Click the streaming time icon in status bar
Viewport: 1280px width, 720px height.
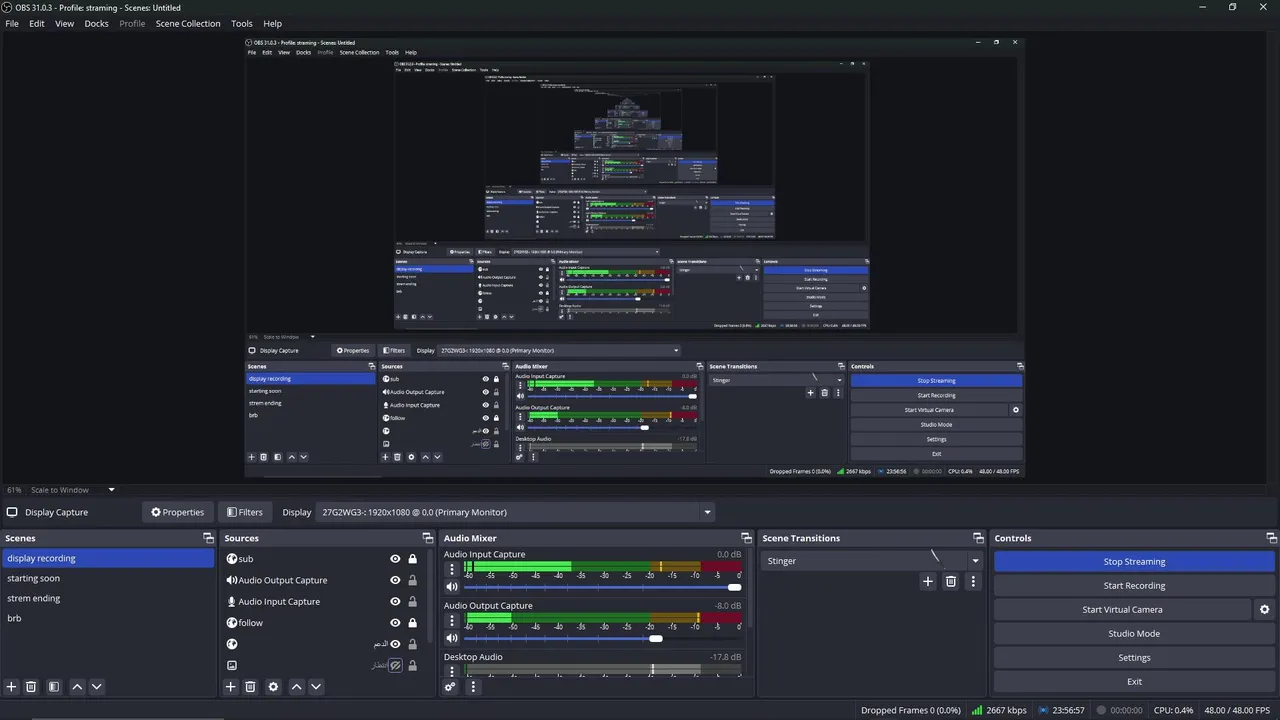click(1044, 710)
